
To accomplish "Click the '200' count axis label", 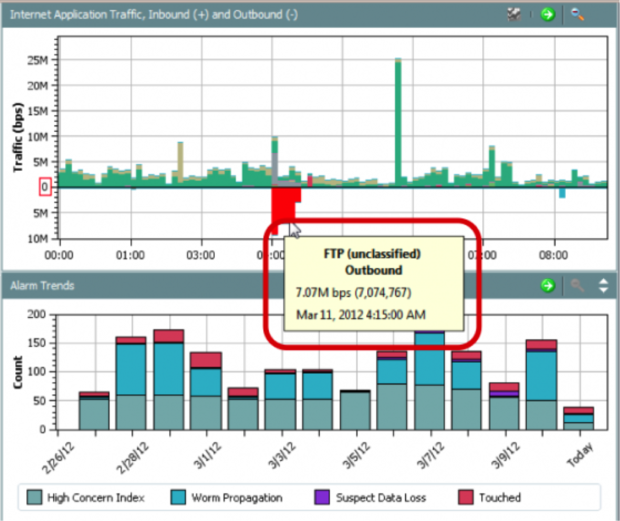I will click(36, 314).
